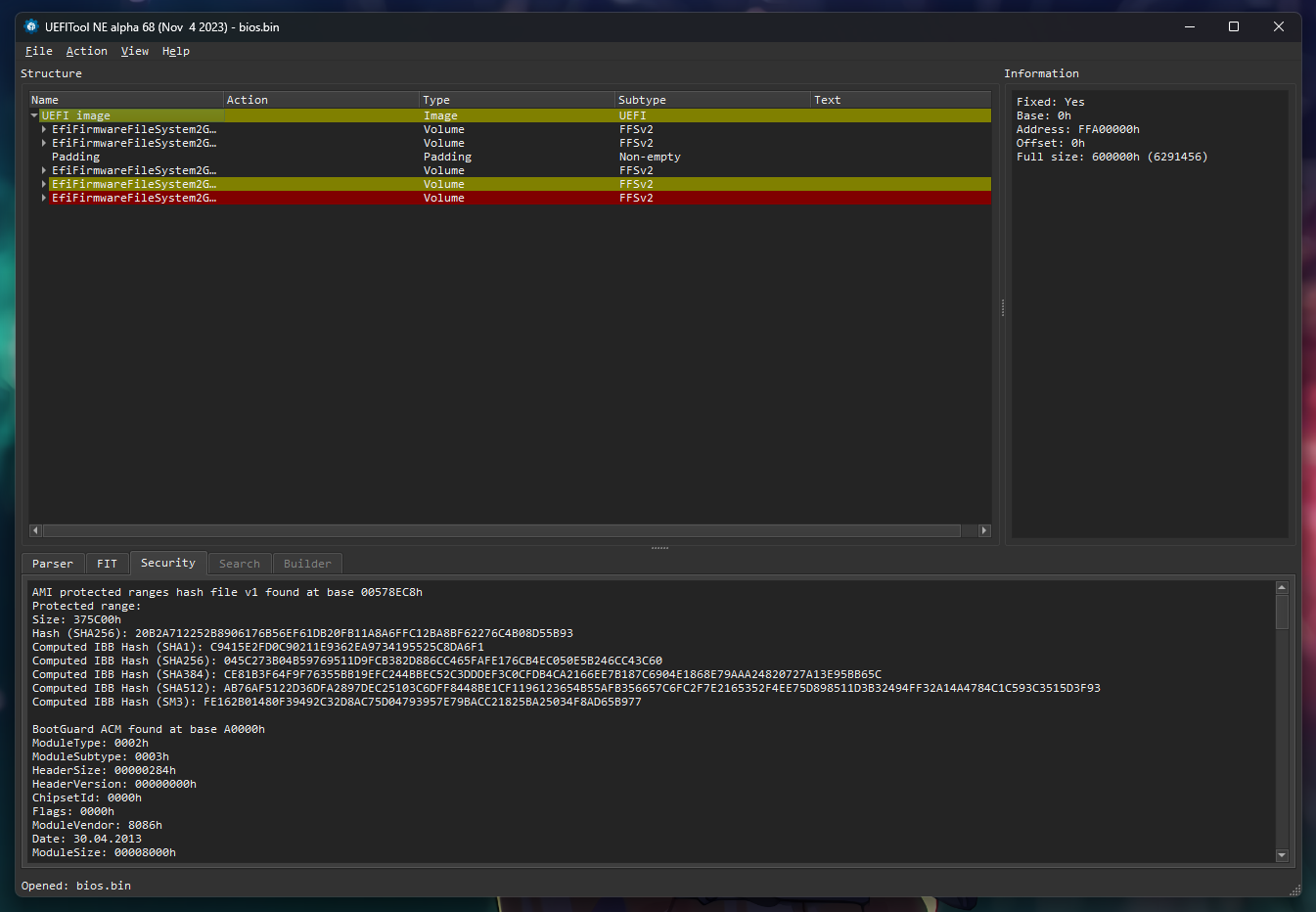Viewport: 1316px width, 912px height.
Task: Click the UEFITool app icon in title bar
Action: (x=31, y=26)
